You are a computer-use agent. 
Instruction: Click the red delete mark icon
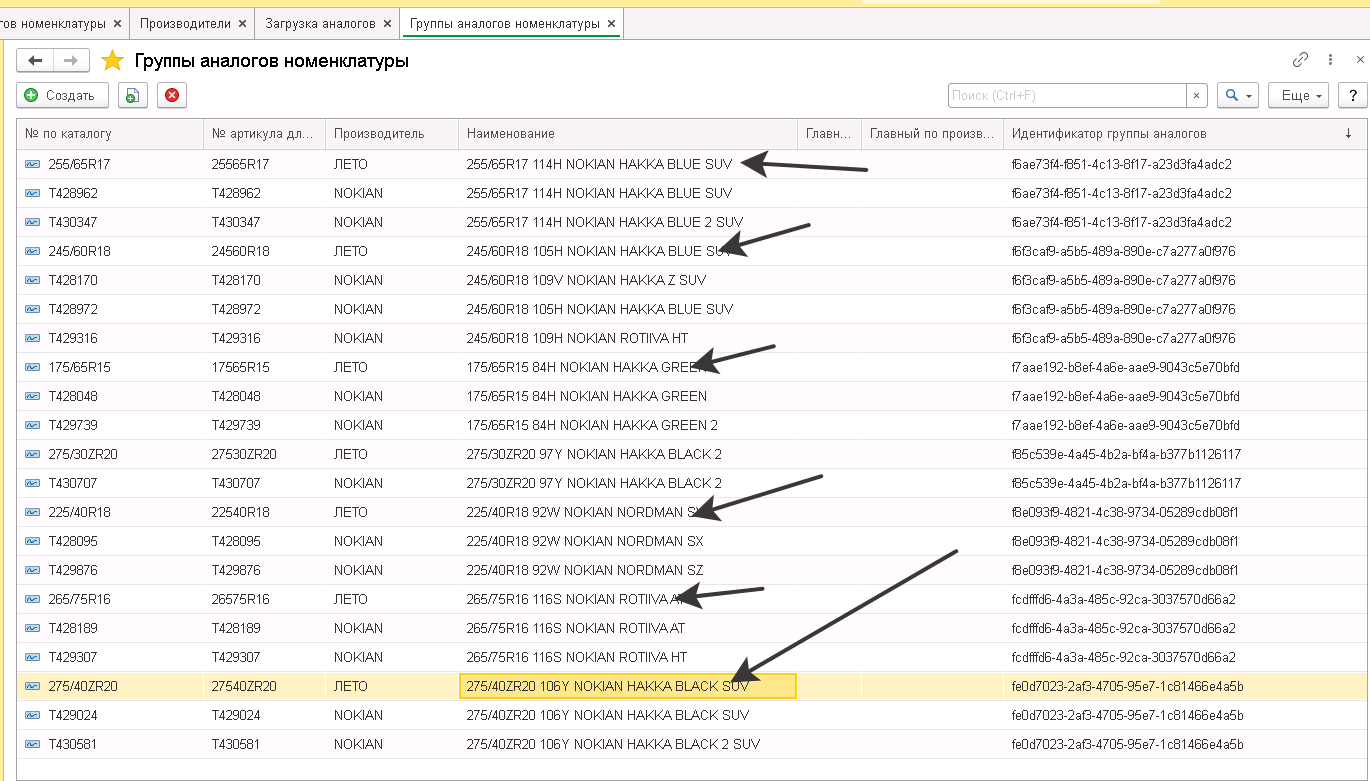tap(172, 95)
